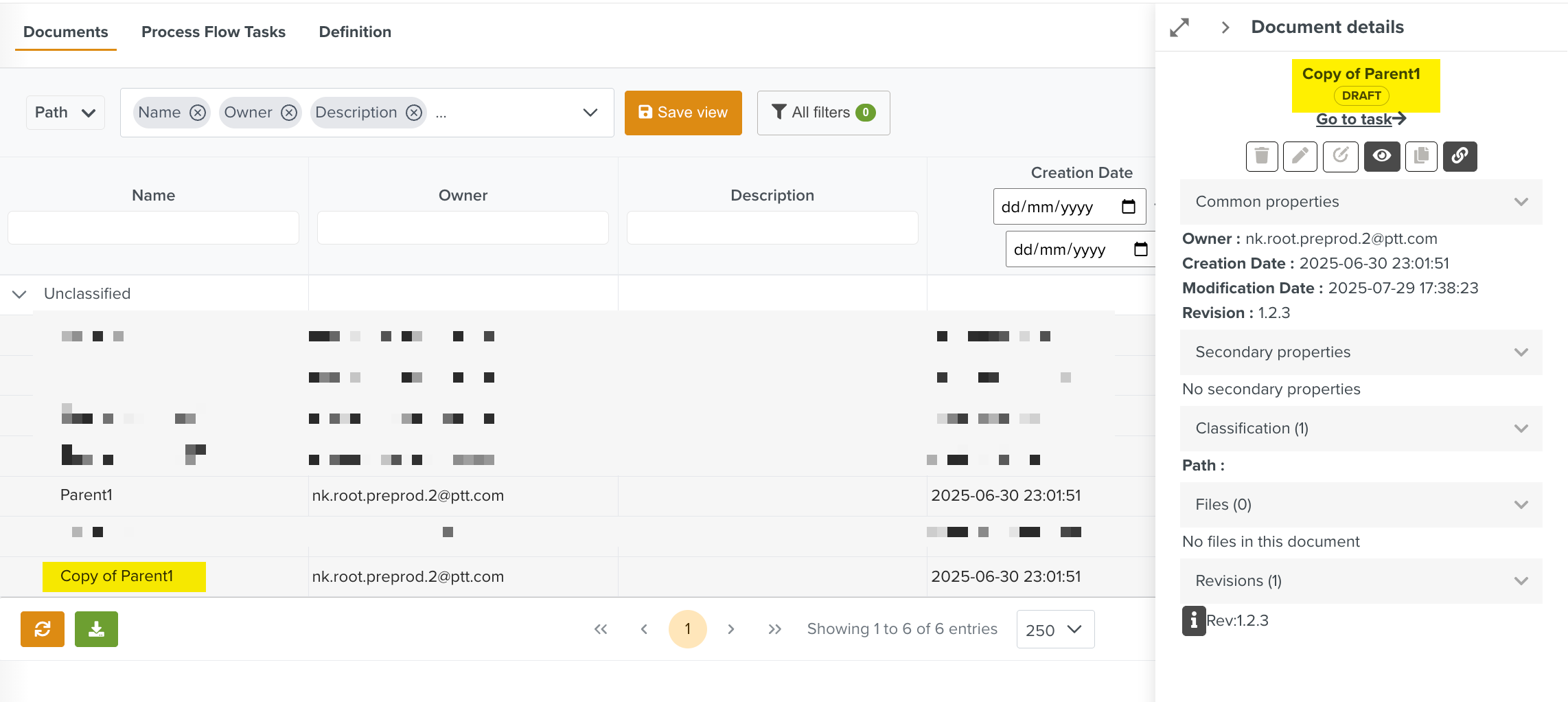The width and height of the screenshot is (1568, 702).
Task: Expand document details panel with arrows icon
Action: click(x=1179, y=27)
